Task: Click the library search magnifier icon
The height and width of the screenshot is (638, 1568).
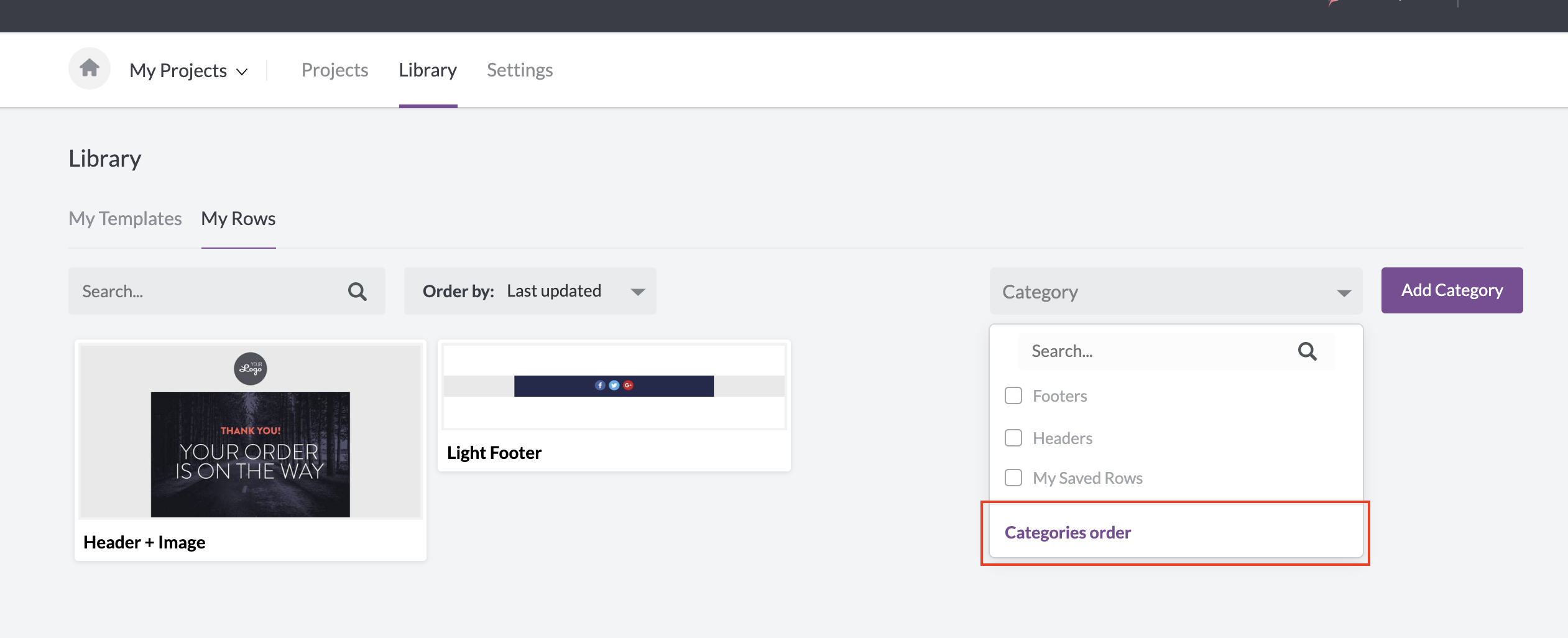Action: 357,291
